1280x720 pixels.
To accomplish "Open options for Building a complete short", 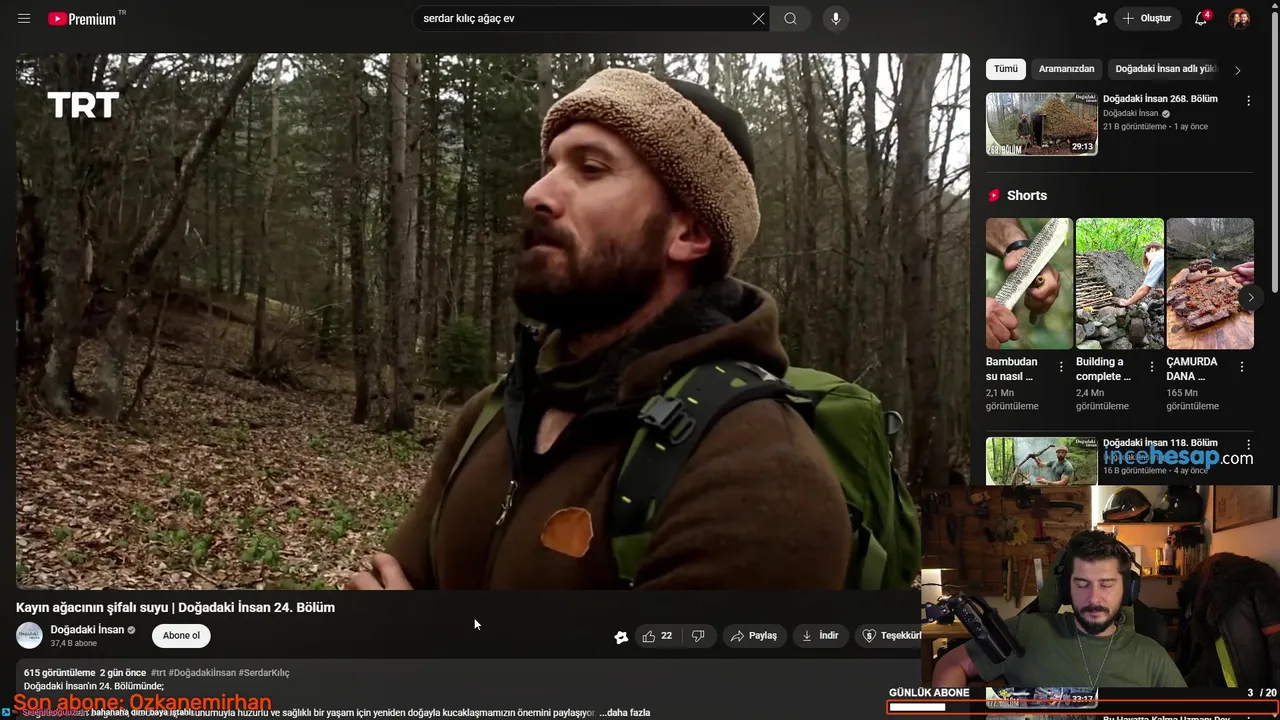I will pos(1151,367).
